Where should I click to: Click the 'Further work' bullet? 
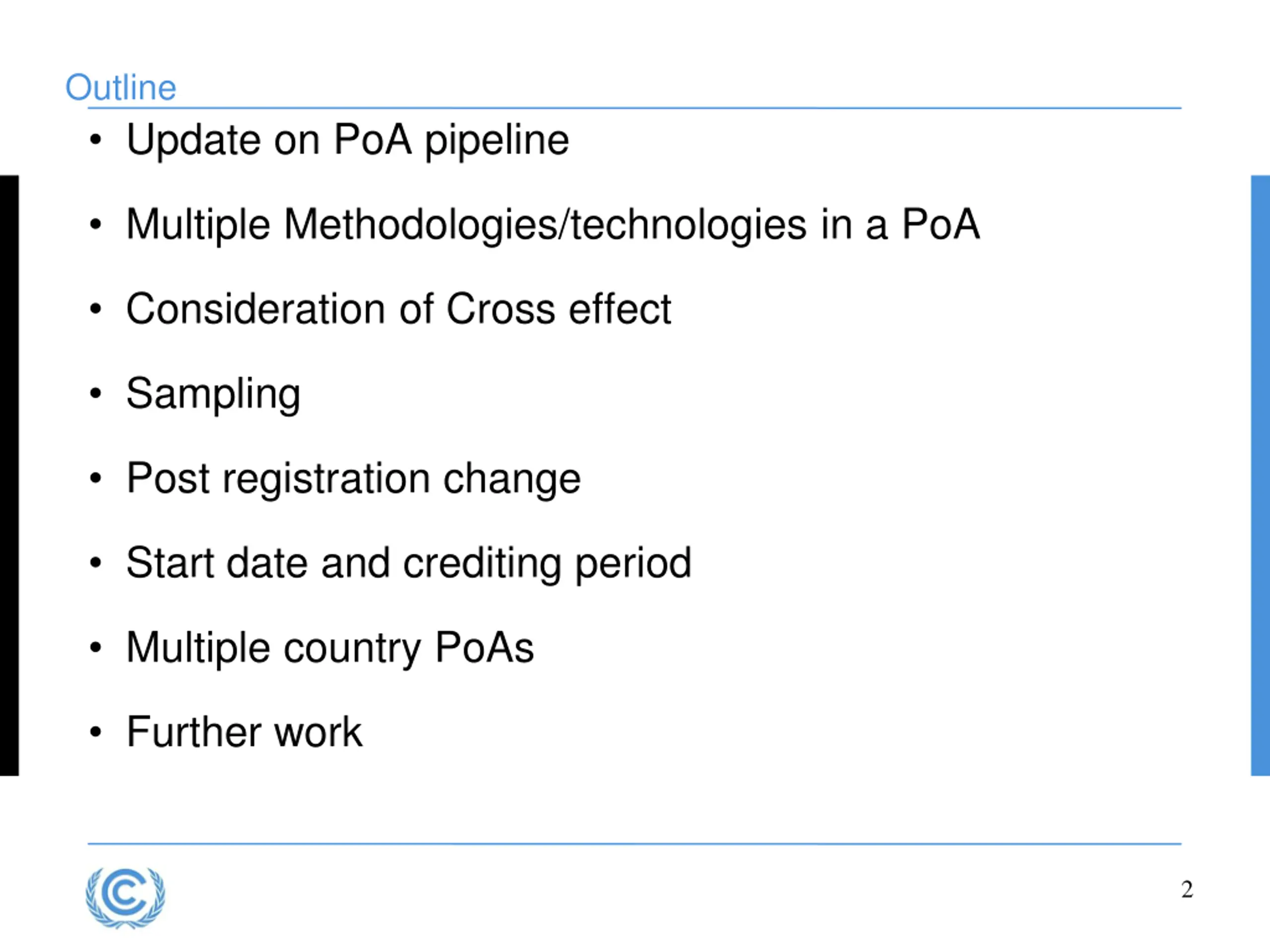(245, 732)
